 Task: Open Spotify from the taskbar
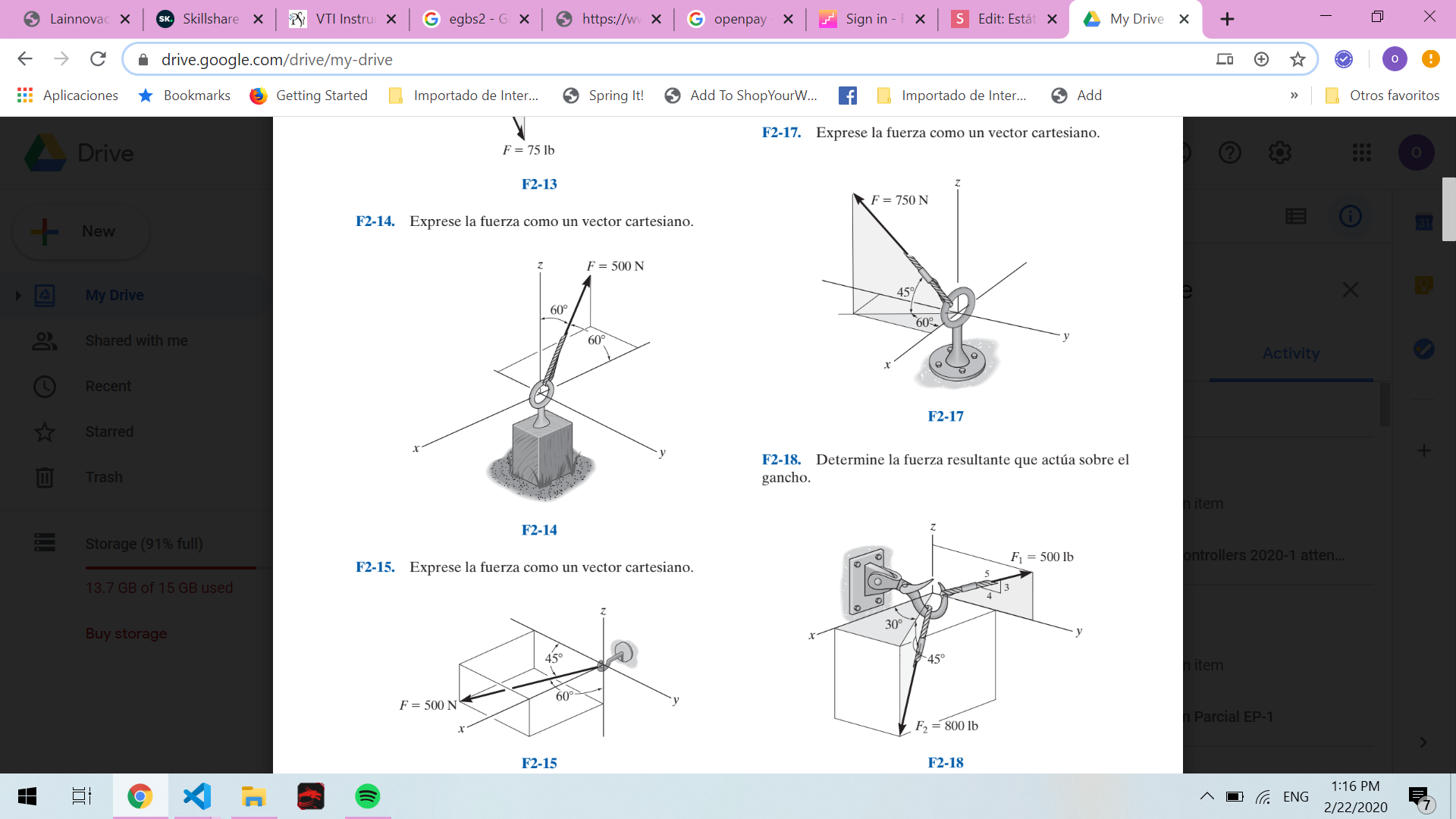click(368, 796)
